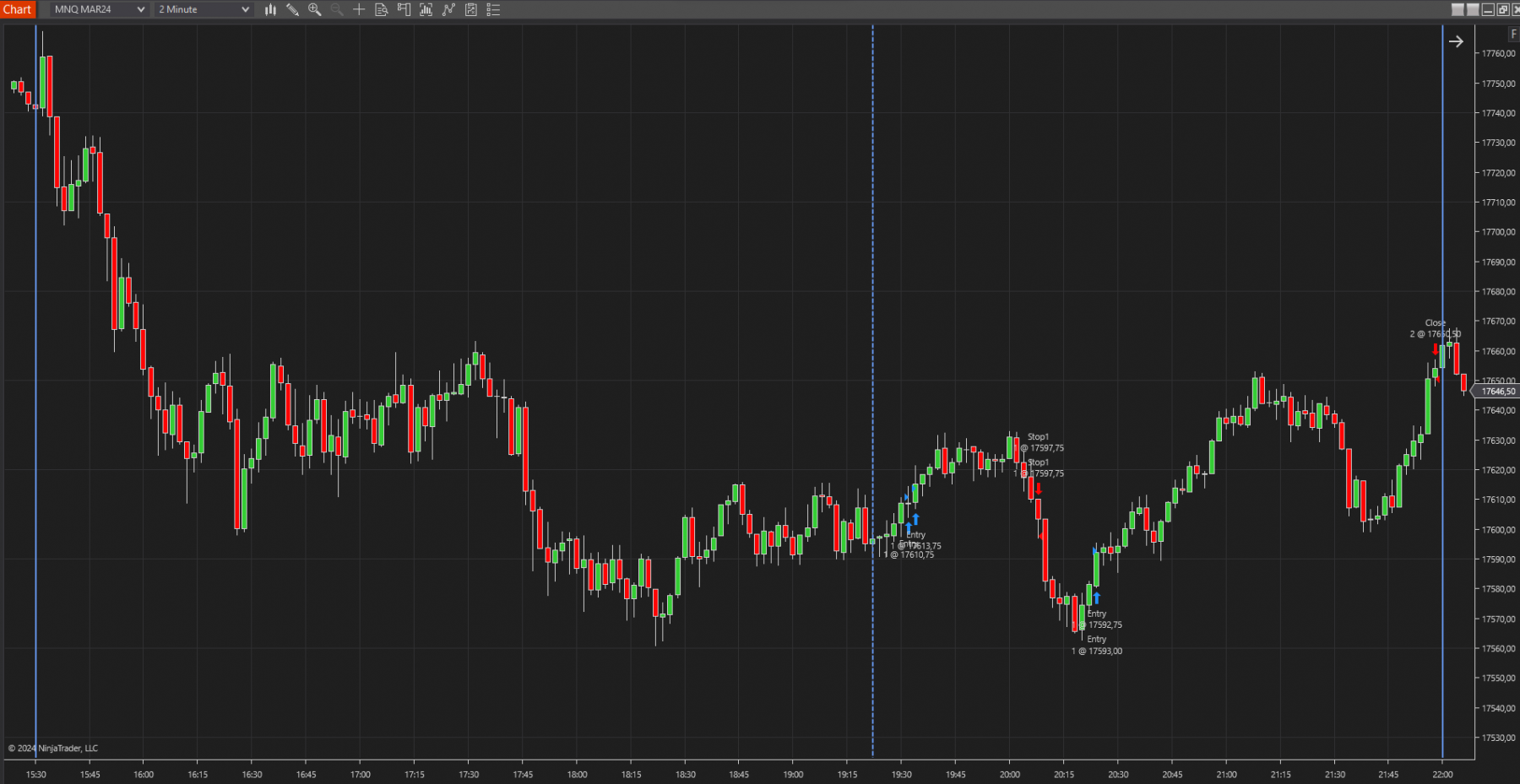Screen dimensions: 1520x784
Task: Click the red close arrow near 22:00
Action: [x=1435, y=349]
